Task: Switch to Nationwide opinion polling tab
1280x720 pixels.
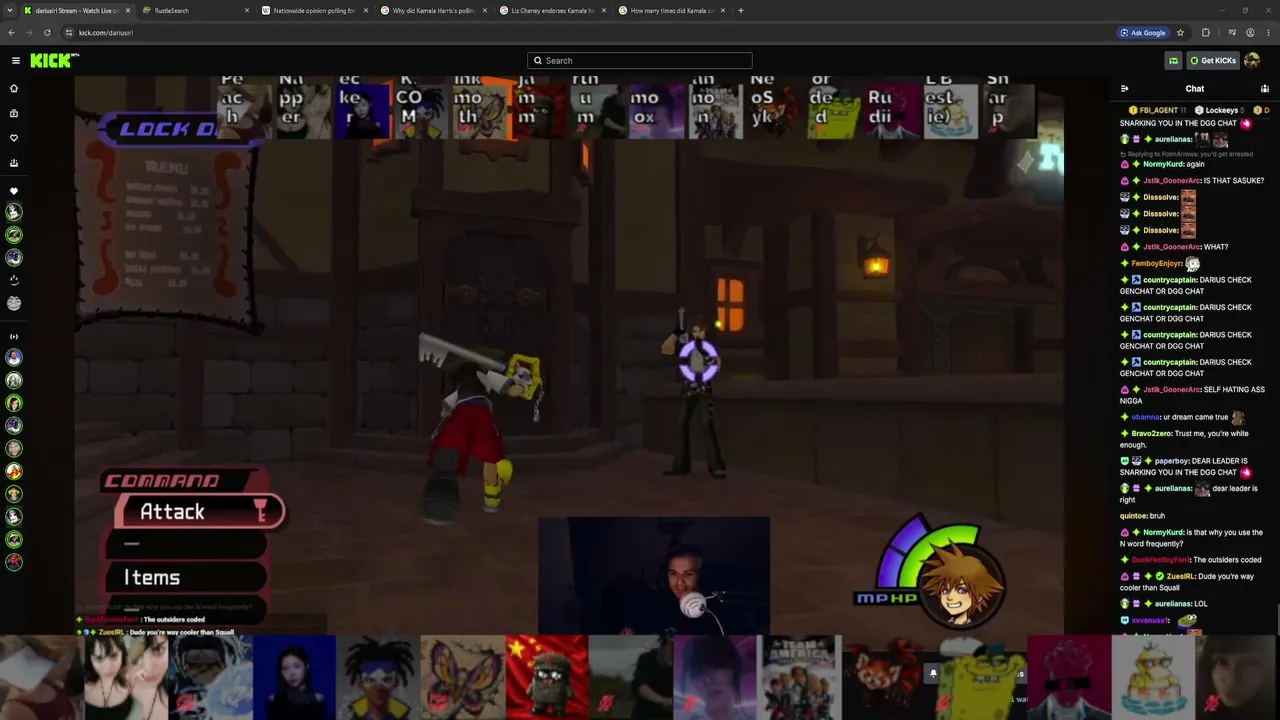Action: coord(315,10)
